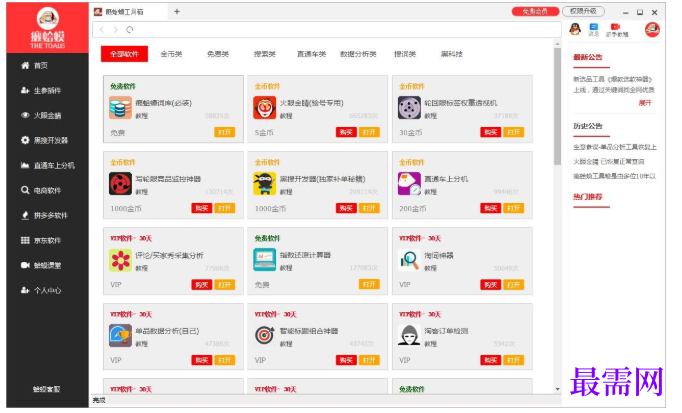The image size is (682, 413).
Task: Expand the announcement with 展开 link
Action: pyautogui.click(x=645, y=103)
